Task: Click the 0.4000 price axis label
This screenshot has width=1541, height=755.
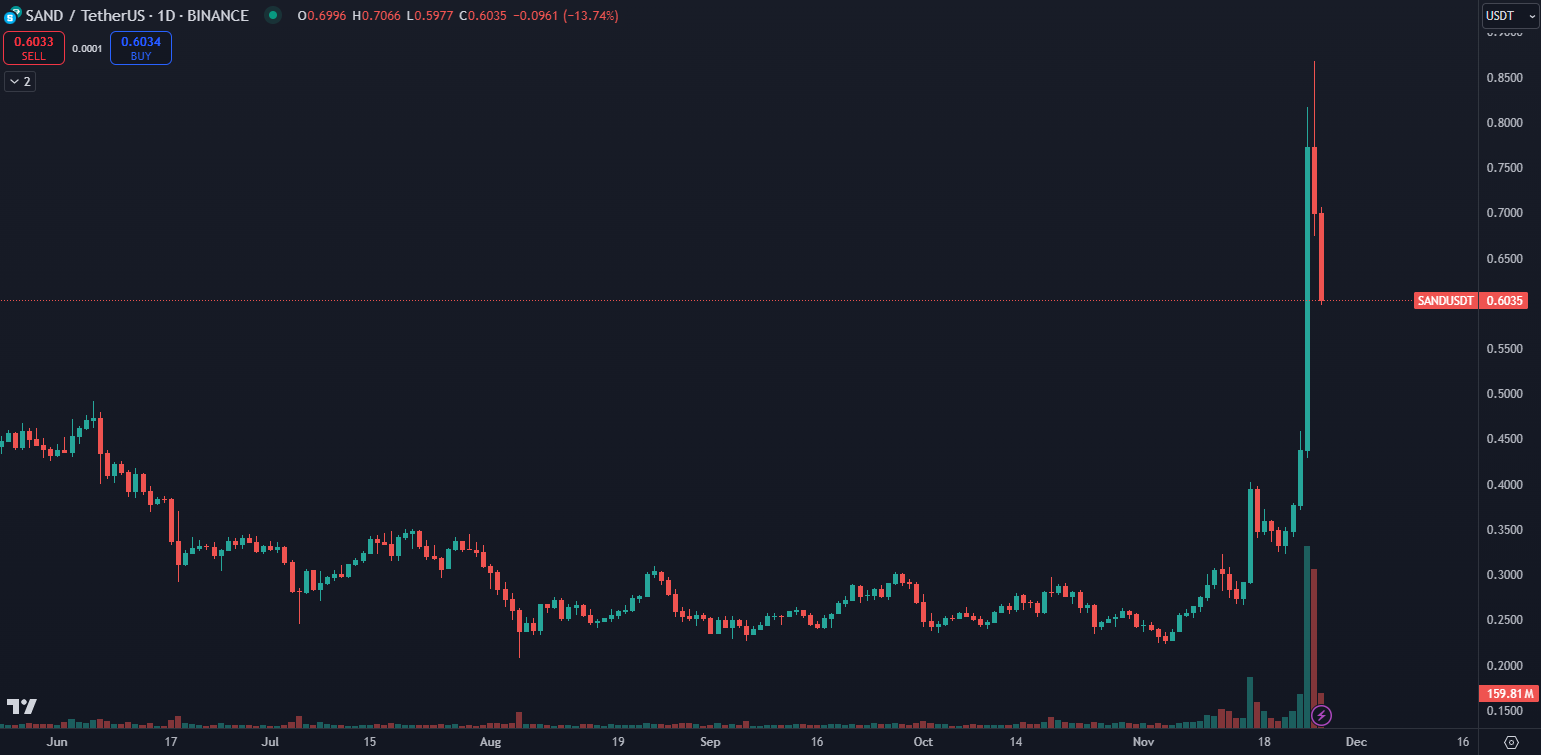Action: point(1505,485)
